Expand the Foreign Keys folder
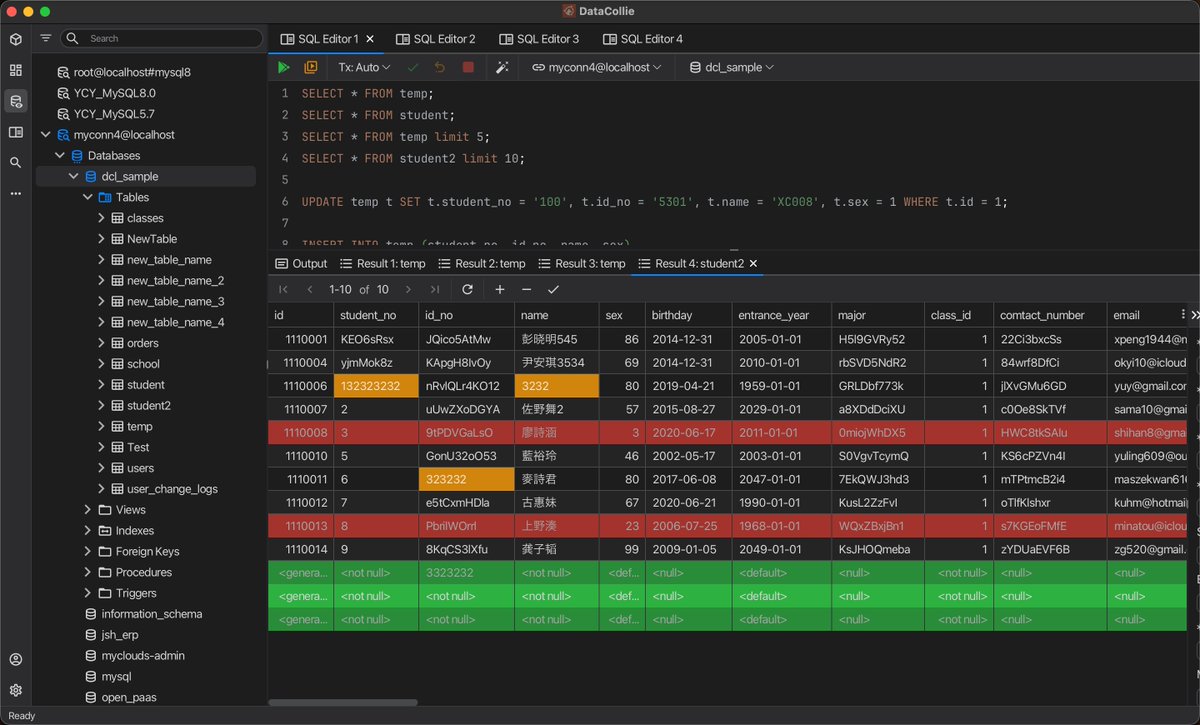The width and height of the screenshot is (1200, 725). tap(88, 552)
